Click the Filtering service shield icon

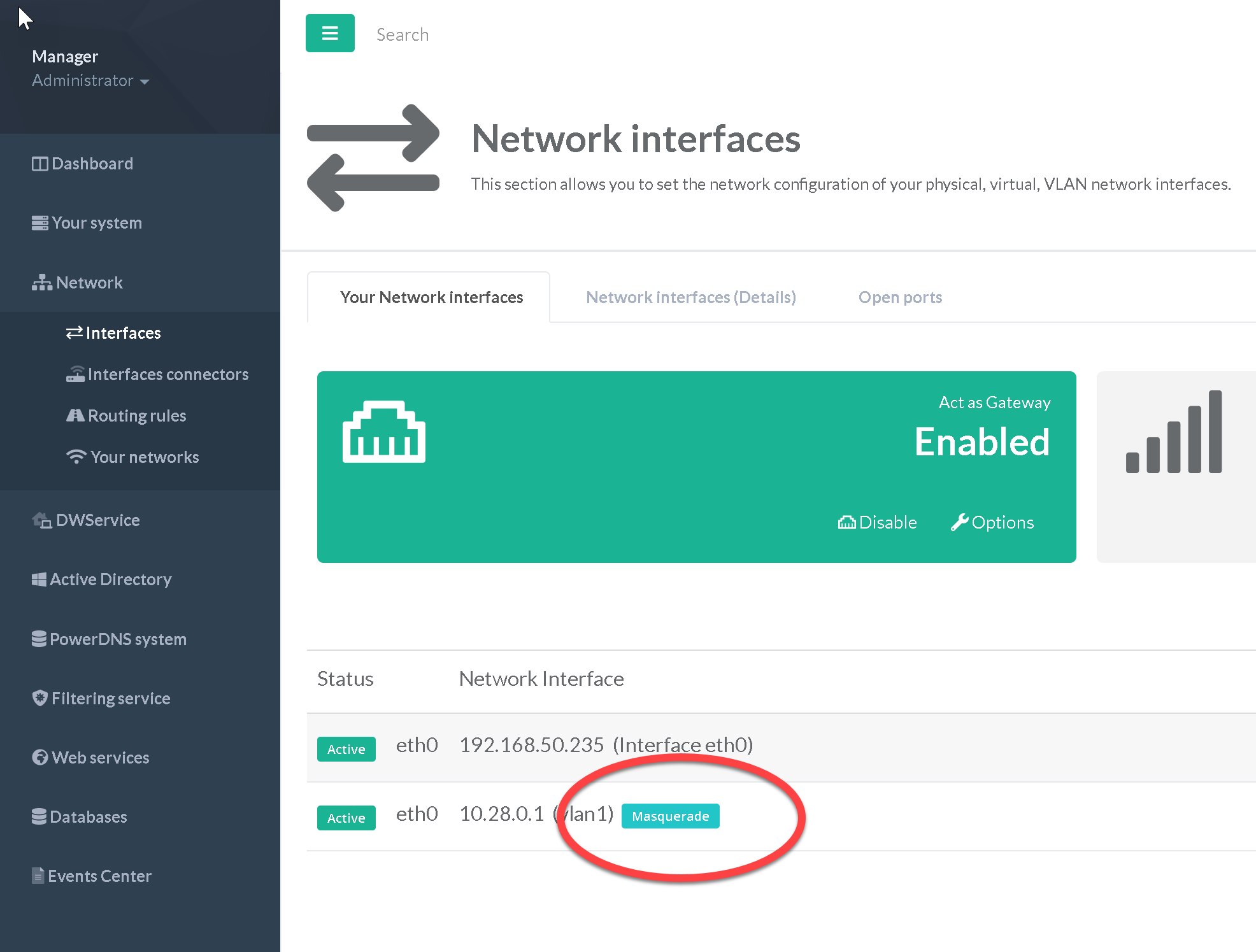[x=39, y=698]
